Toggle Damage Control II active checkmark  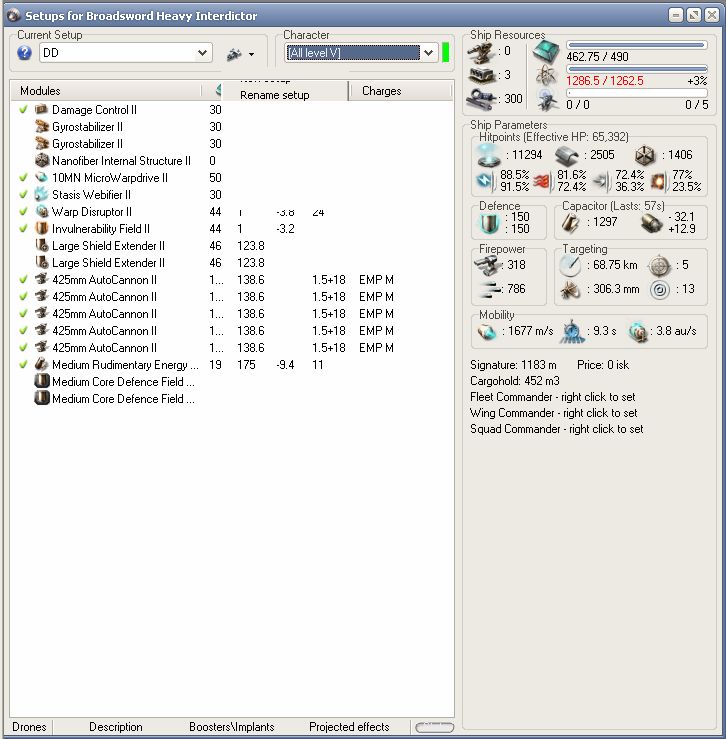click(x=23, y=109)
